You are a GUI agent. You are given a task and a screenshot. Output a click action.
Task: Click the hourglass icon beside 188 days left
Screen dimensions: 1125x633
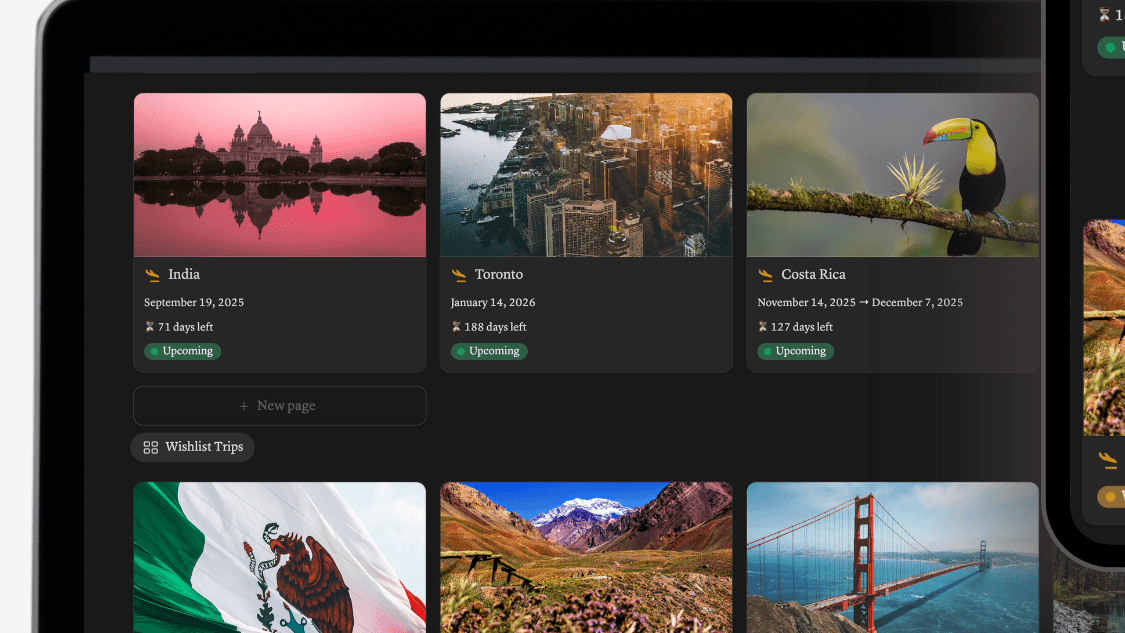(x=456, y=327)
